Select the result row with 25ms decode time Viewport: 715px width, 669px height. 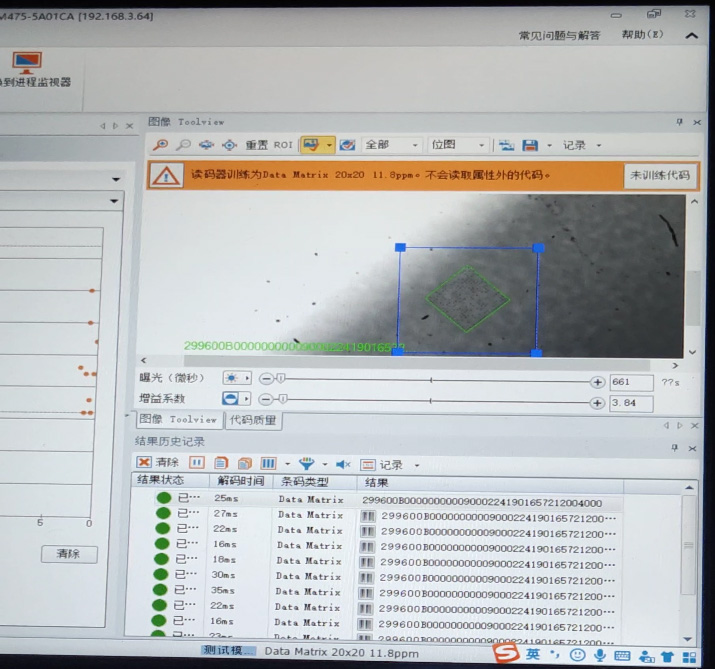coord(378,500)
